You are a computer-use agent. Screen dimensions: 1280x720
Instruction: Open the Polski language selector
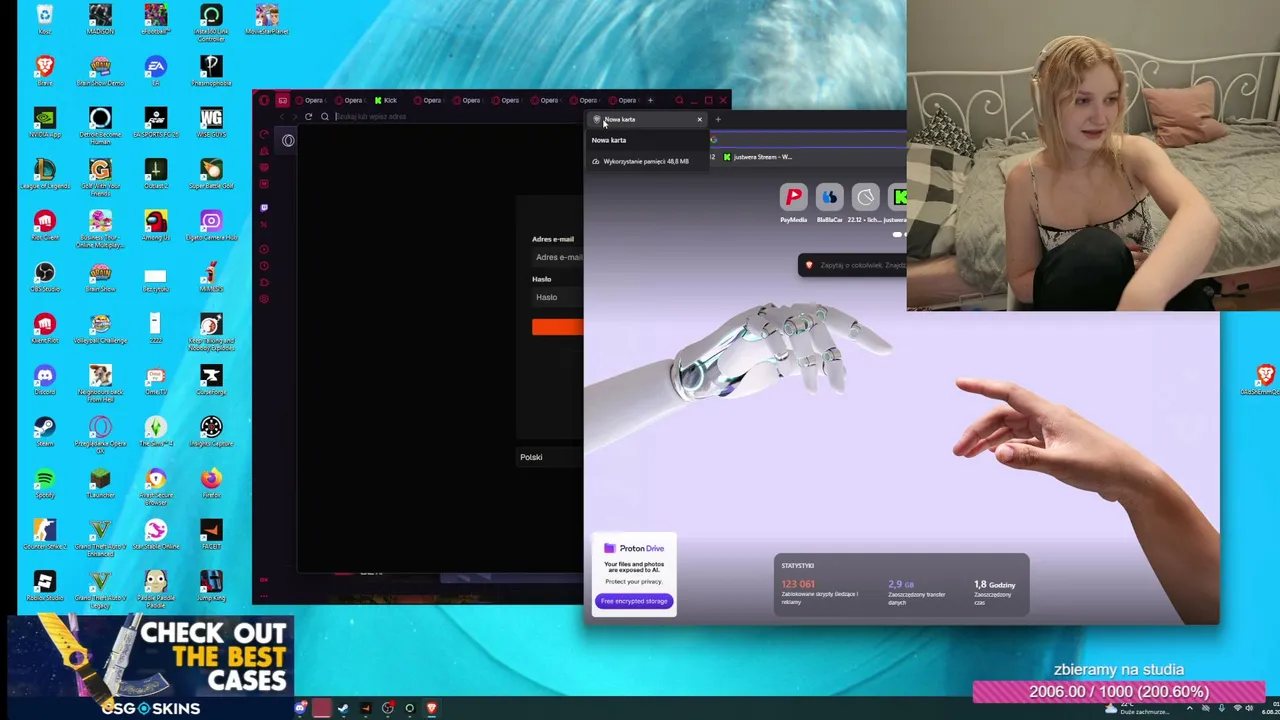pyautogui.click(x=549, y=457)
